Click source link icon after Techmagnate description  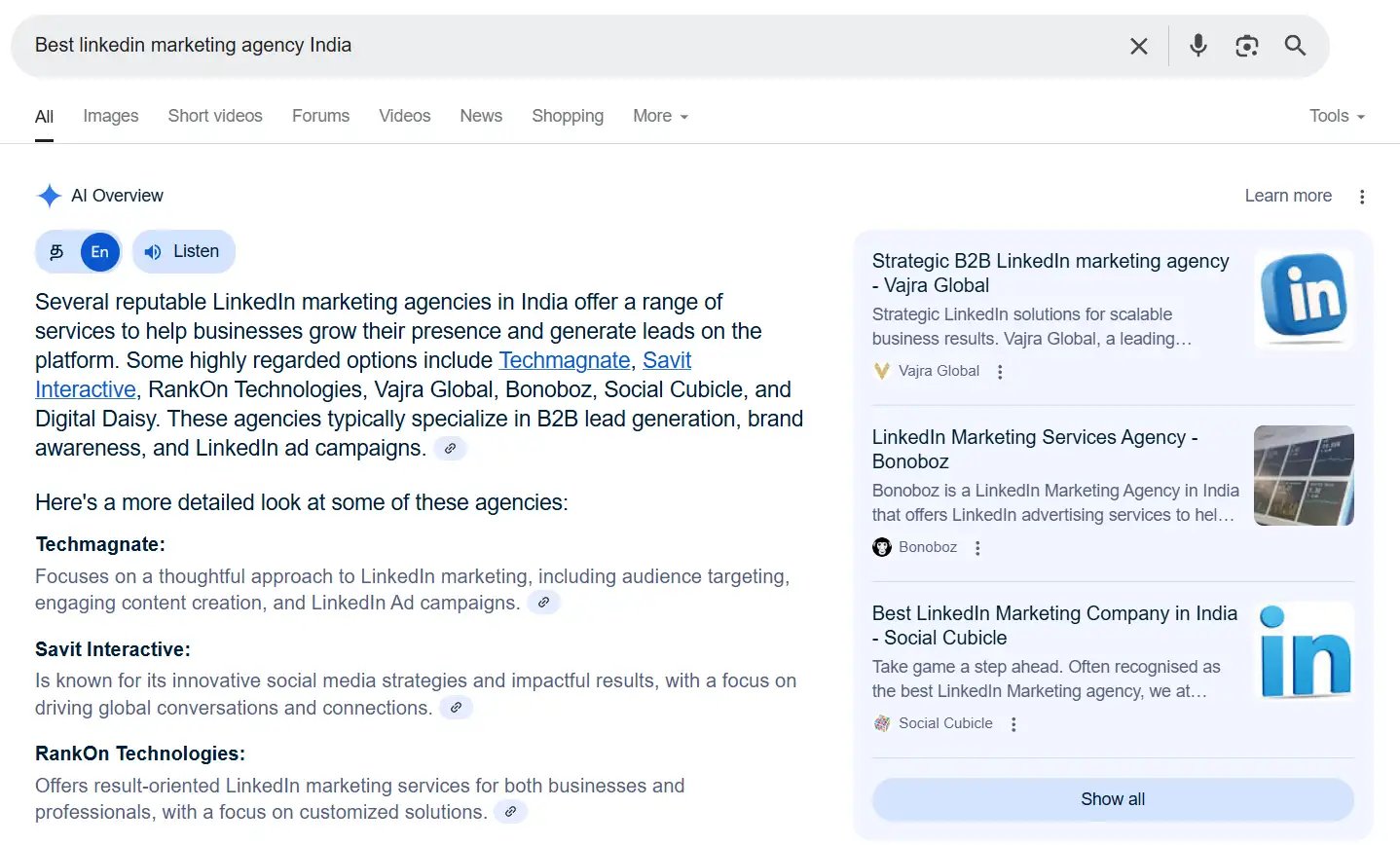(x=543, y=603)
